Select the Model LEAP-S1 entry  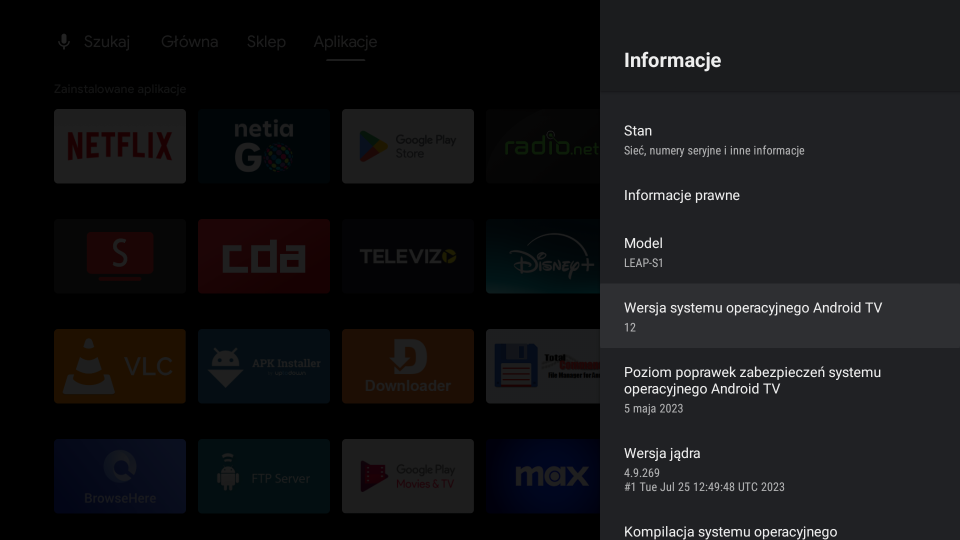(x=780, y=252)
